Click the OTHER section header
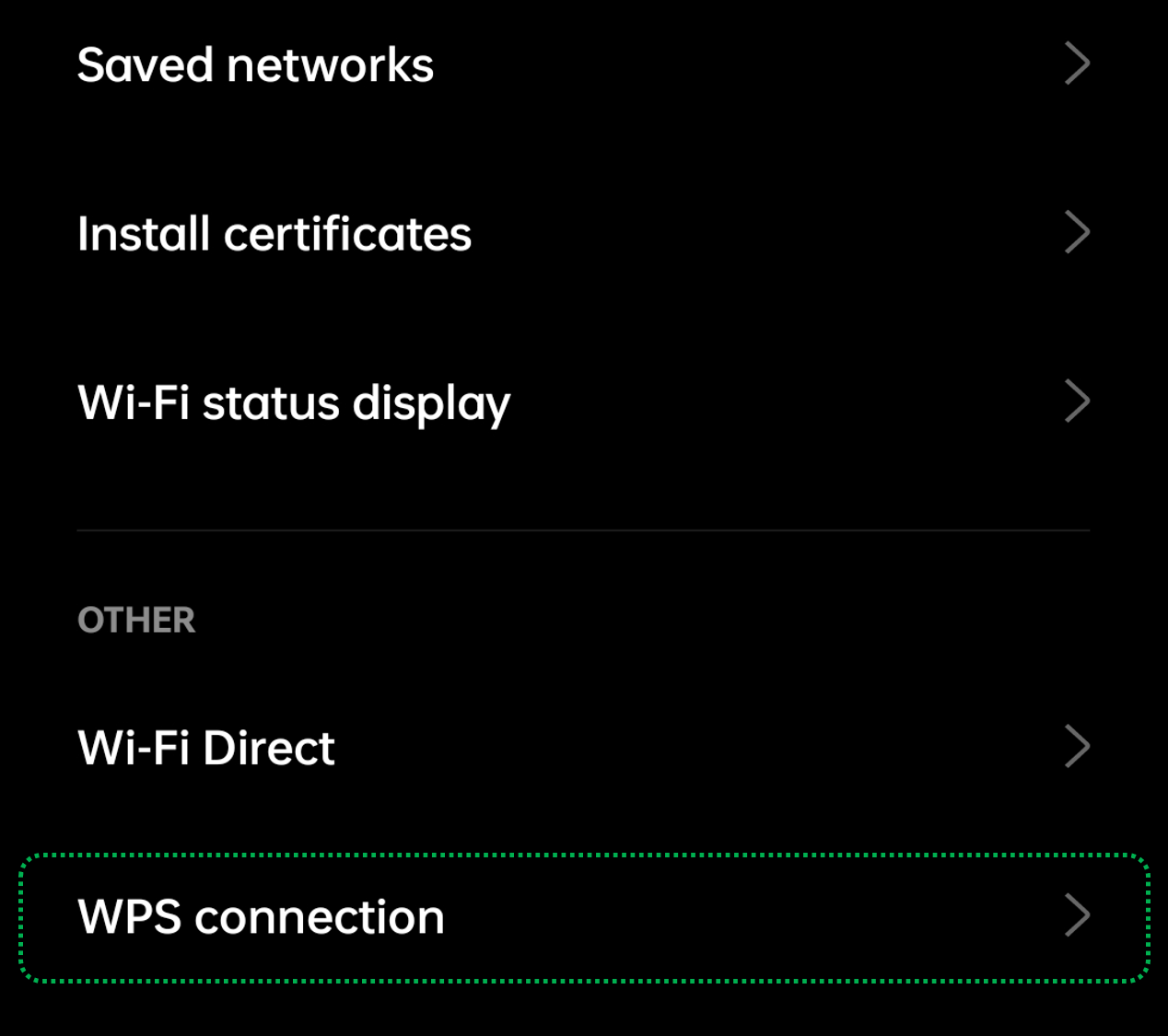Screen dimensions: 1168x1036 (x=136, y=621)
